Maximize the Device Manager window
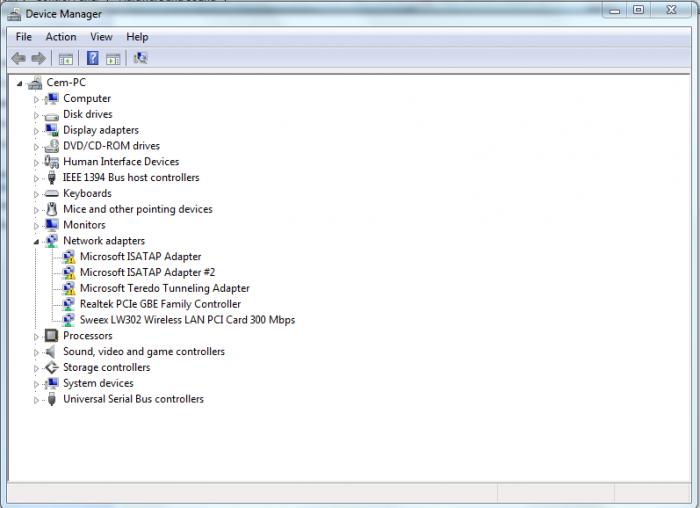 (638, 10)
